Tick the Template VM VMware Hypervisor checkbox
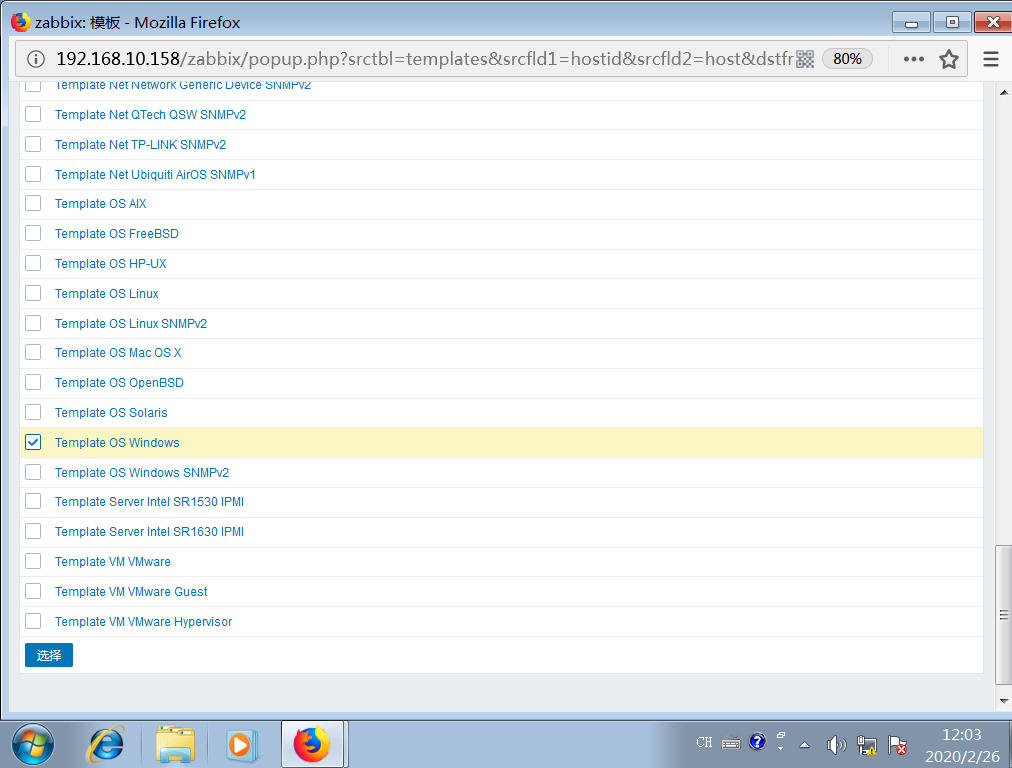Screen dimensions: 1012x768 pyautogui.click(x=33, y=621)
